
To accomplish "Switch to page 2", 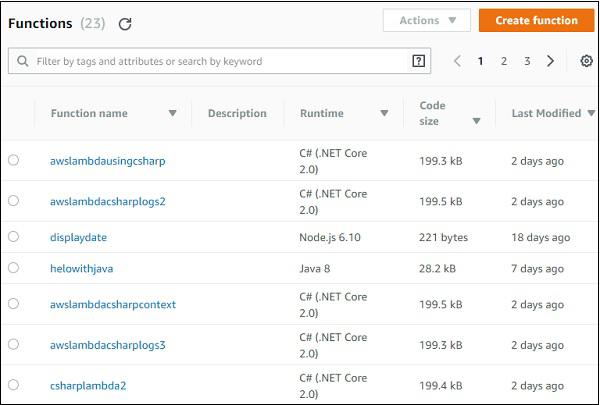I will pos(504,61).
